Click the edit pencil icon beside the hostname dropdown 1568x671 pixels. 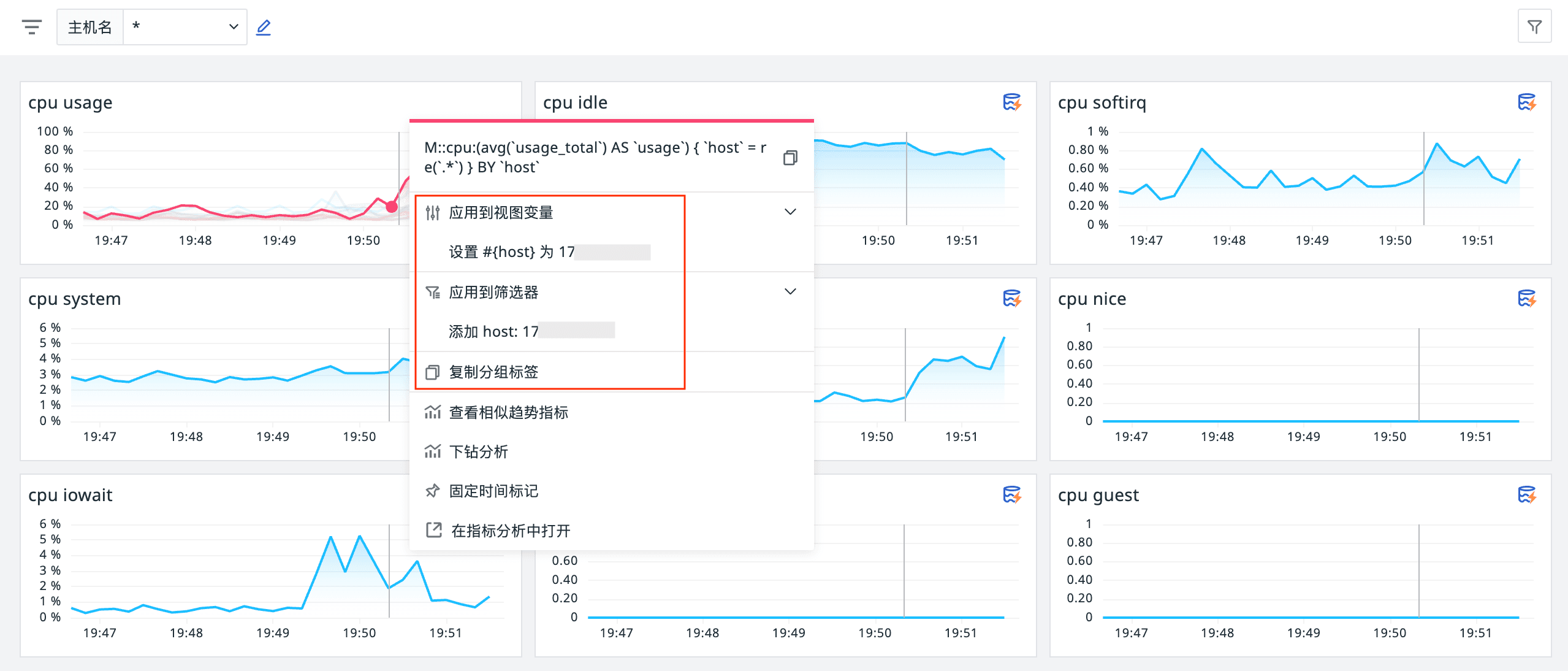(264, 27)
